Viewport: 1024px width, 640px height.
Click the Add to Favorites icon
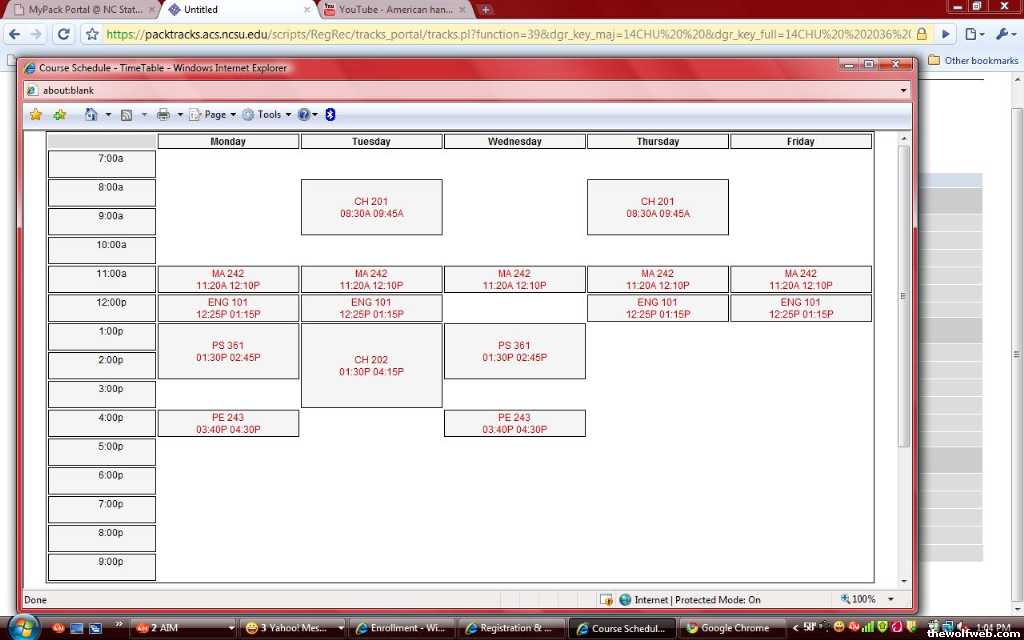(x=60, y=115)
